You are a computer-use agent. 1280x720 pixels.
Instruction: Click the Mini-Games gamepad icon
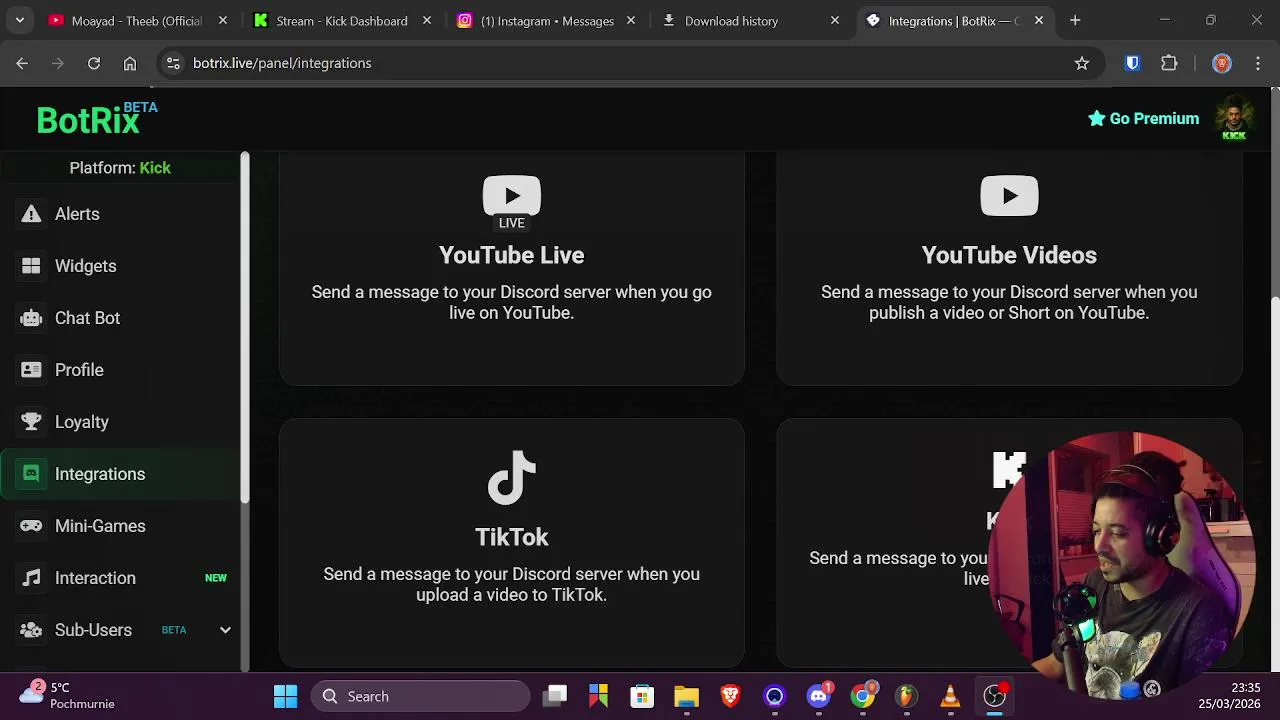point(31,526)
